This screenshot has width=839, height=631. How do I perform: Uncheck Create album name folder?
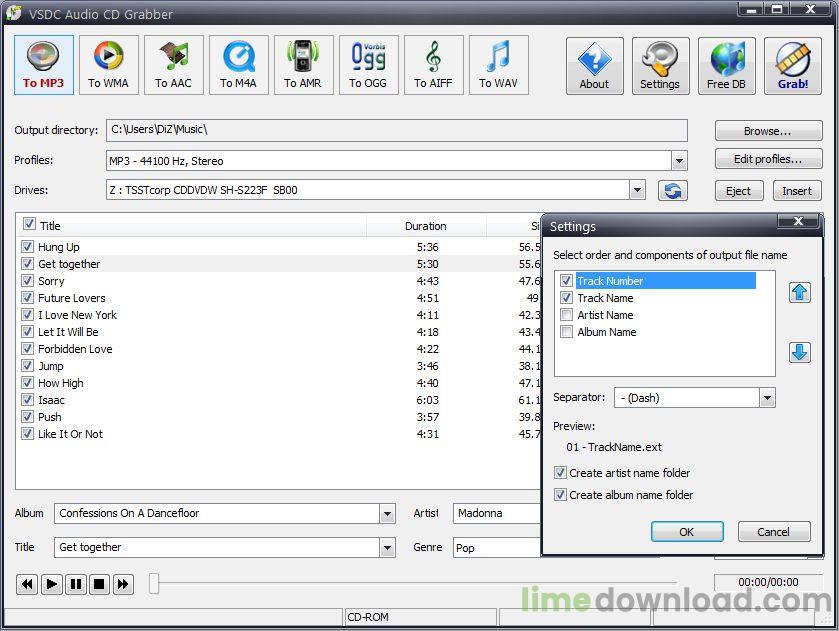pyautogui.click(x=560, y=495)
